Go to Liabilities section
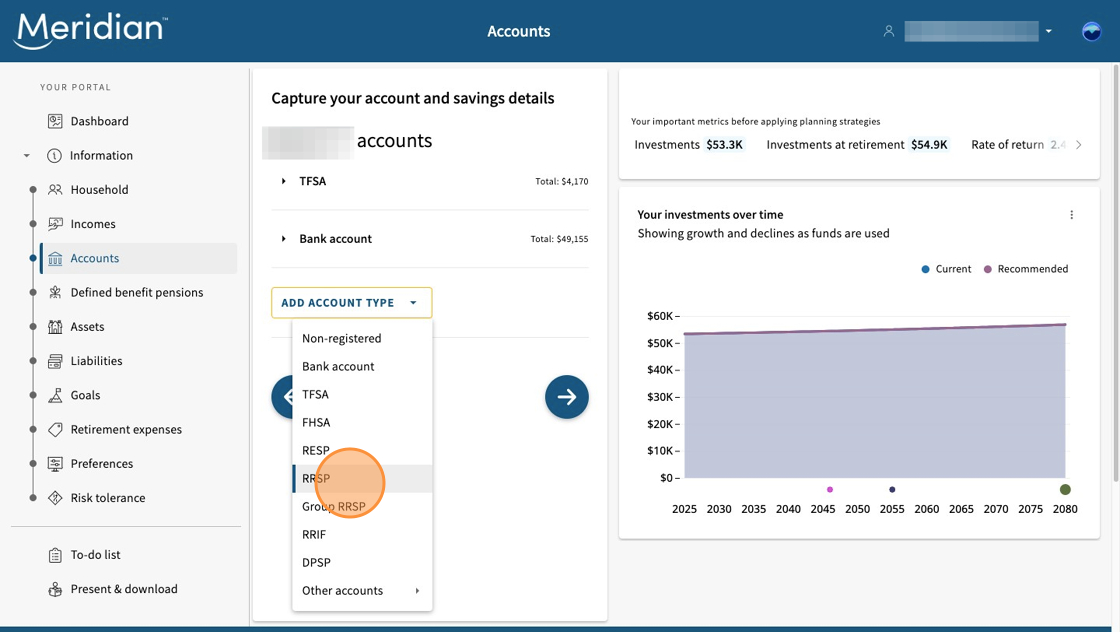This screenshot has width=1120, height=632. 96,361
